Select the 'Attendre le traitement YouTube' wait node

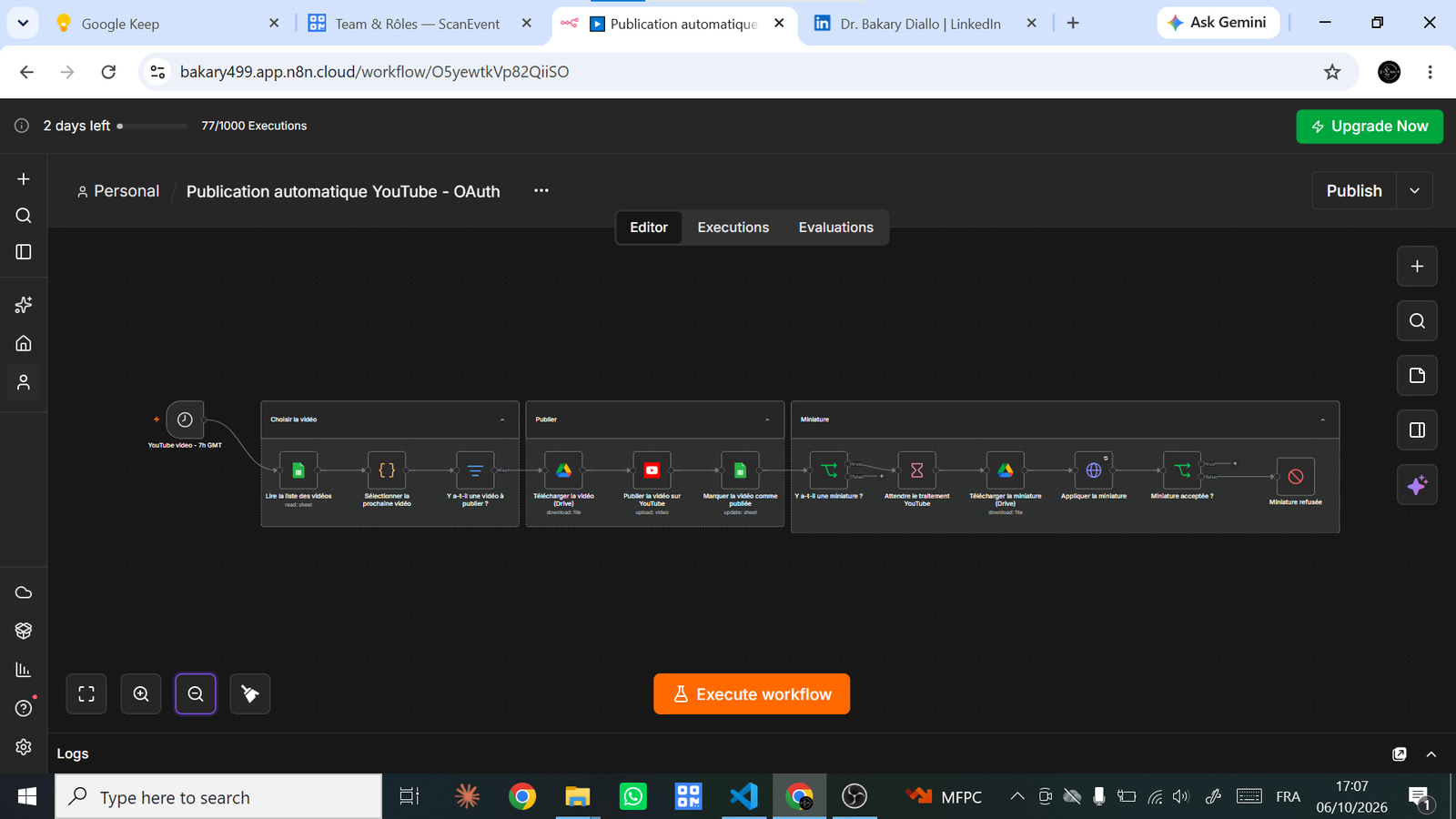tap(917, 470)
